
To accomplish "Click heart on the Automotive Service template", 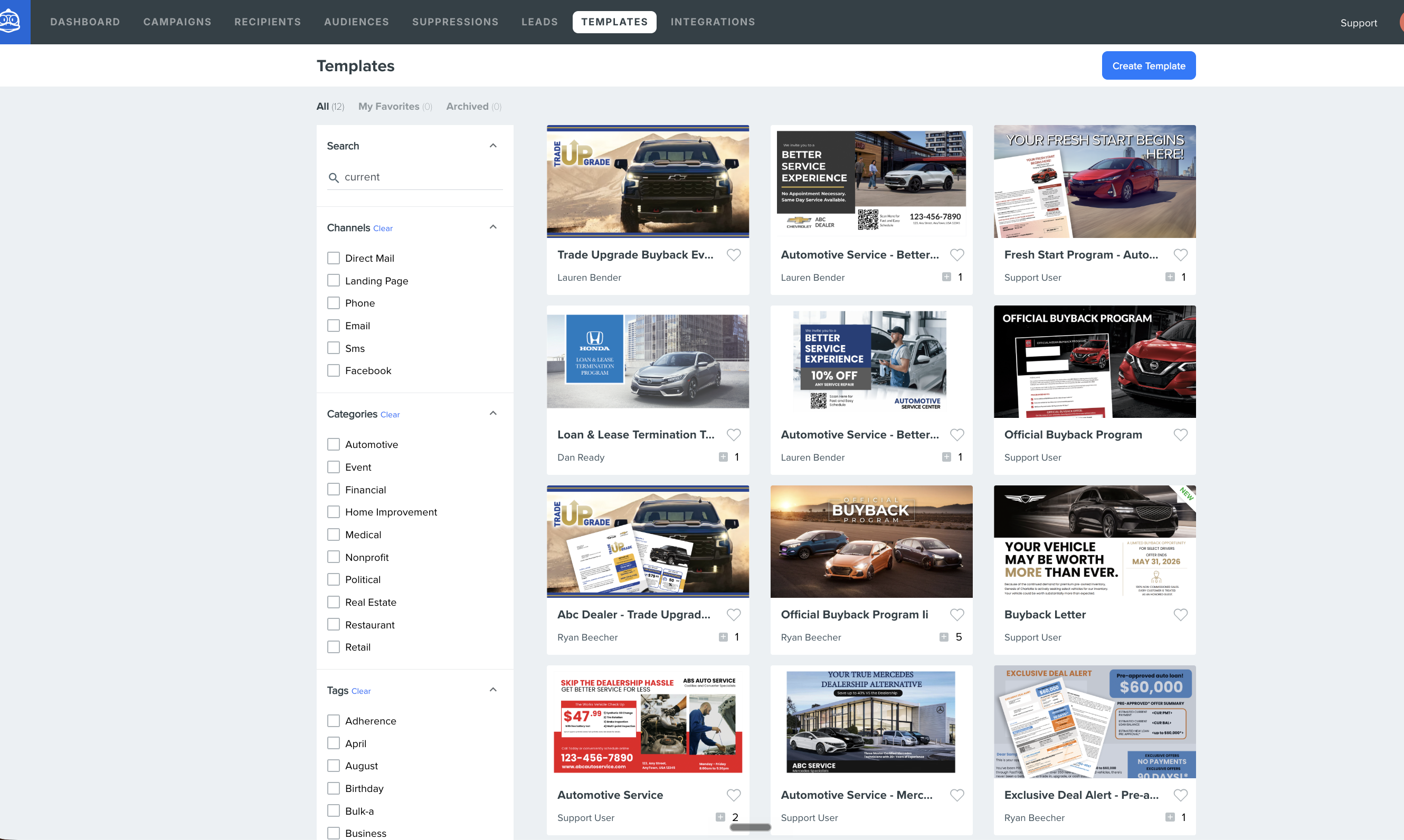I will pyautogui.click(x=733, y=795).
